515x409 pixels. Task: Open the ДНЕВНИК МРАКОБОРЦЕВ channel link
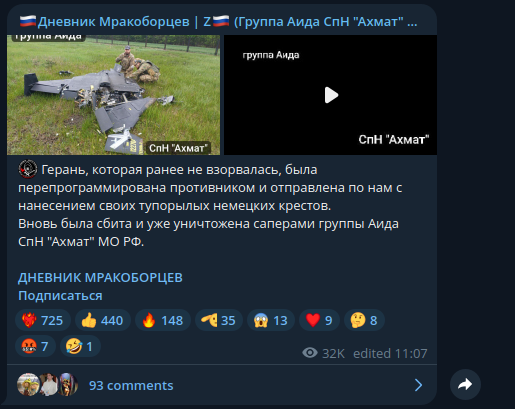100,278
